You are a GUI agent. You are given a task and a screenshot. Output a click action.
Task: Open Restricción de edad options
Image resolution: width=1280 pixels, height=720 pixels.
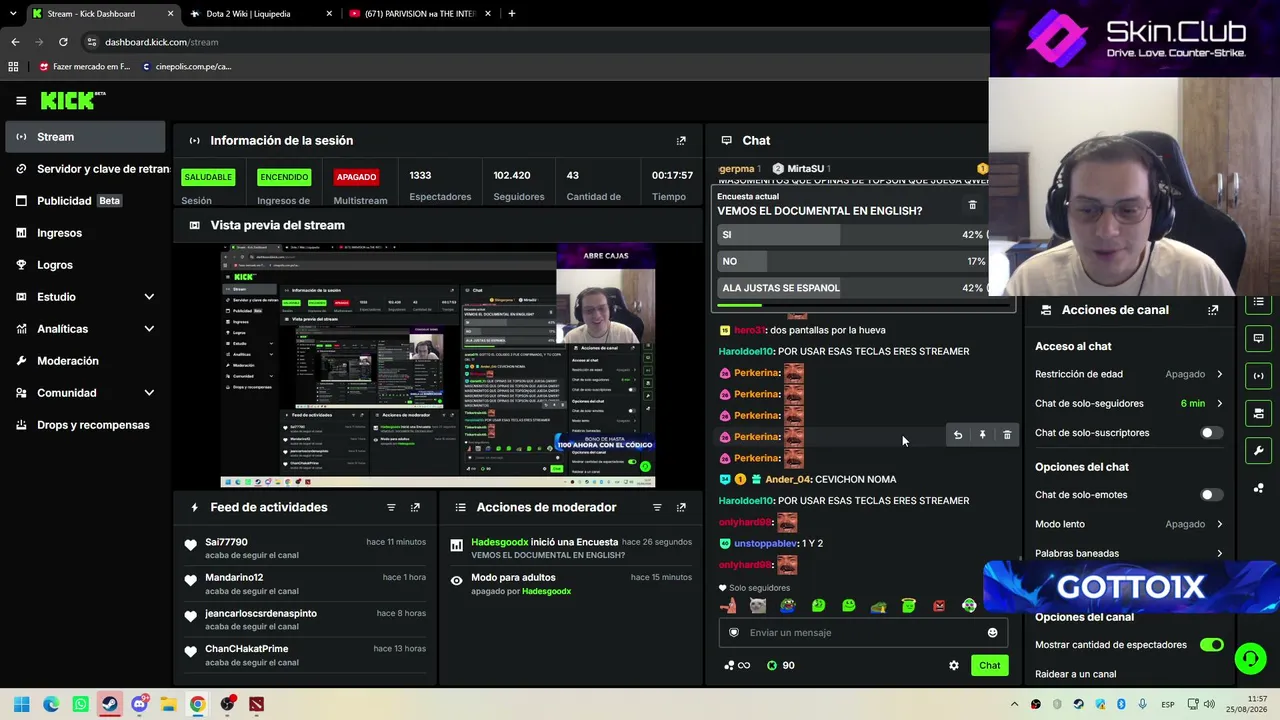(x=1129, y=374)
